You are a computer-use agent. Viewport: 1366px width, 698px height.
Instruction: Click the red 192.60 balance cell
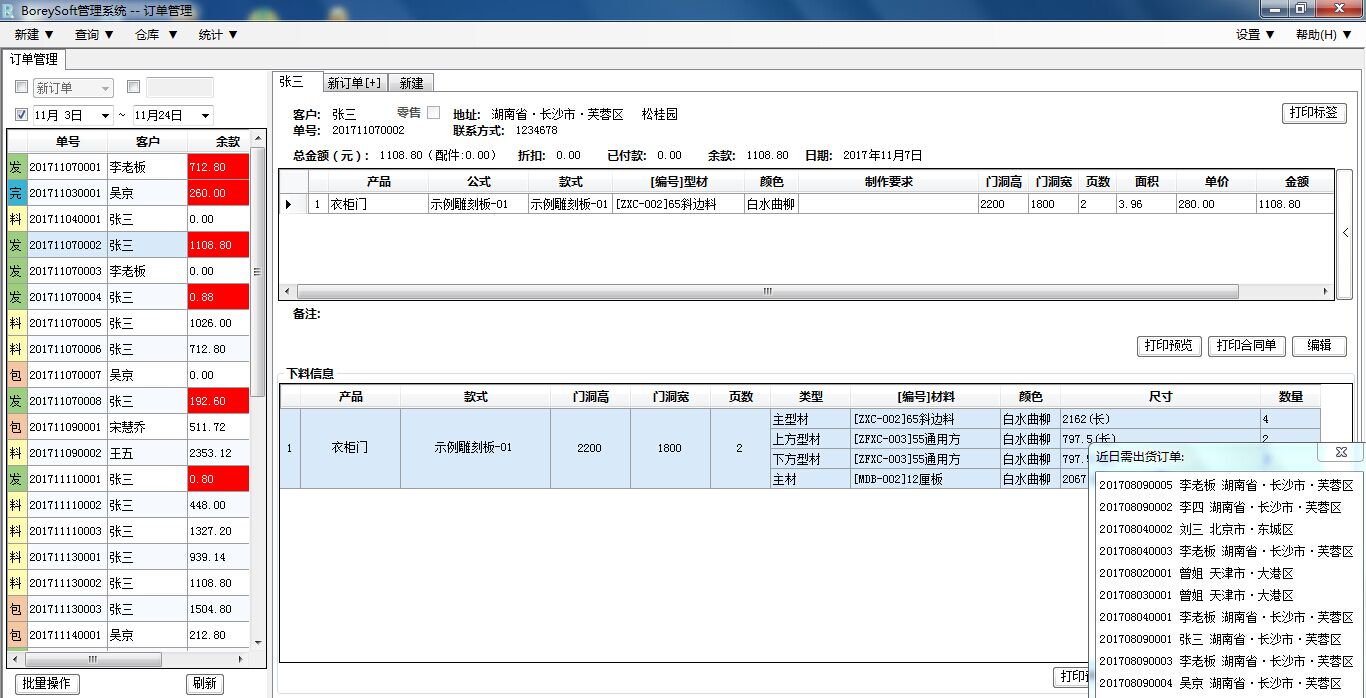[x=218, y=401]
